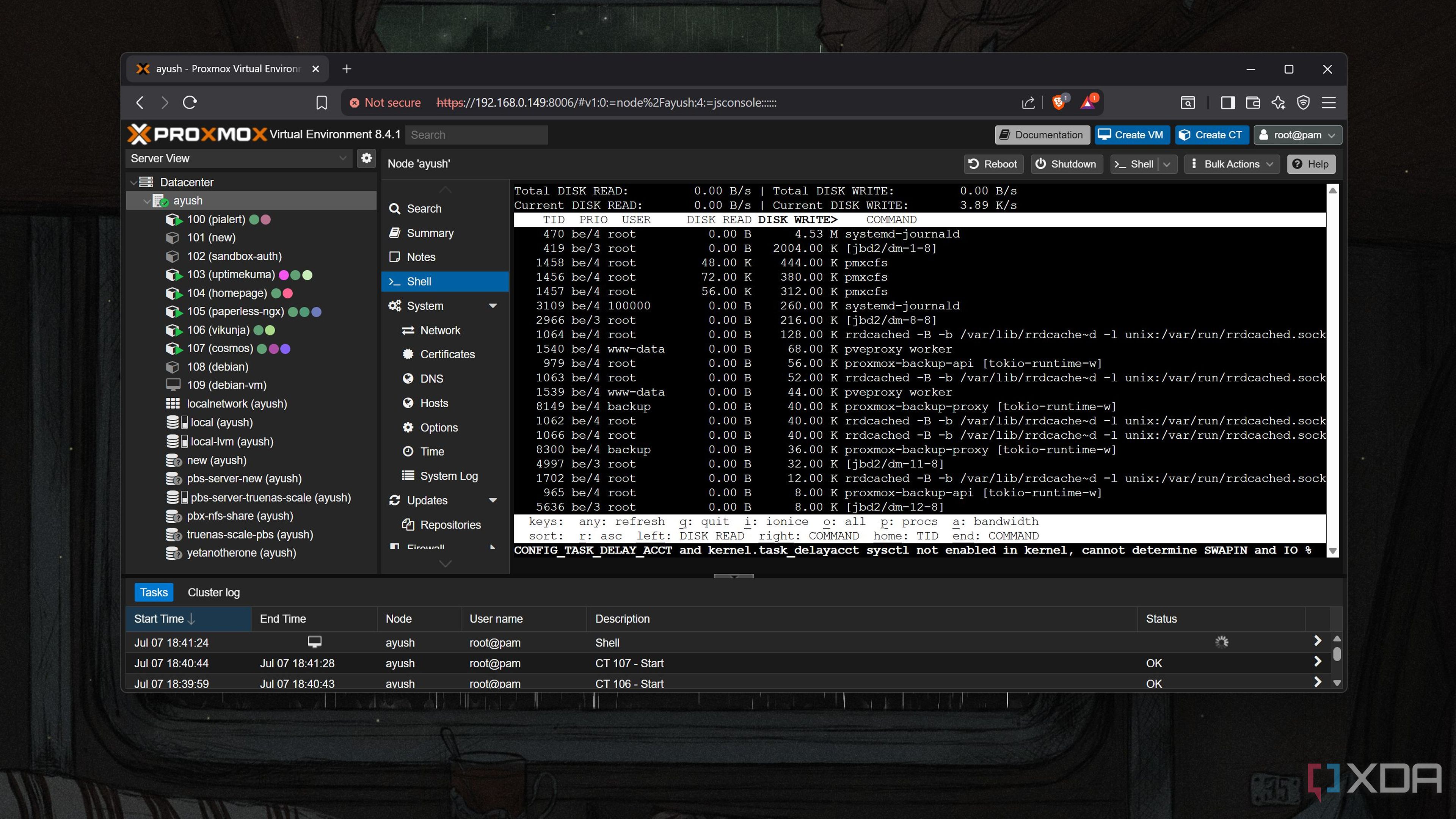Open the Notes menu item
Screen dimensions: 1456x819
(x=446, y=257)
